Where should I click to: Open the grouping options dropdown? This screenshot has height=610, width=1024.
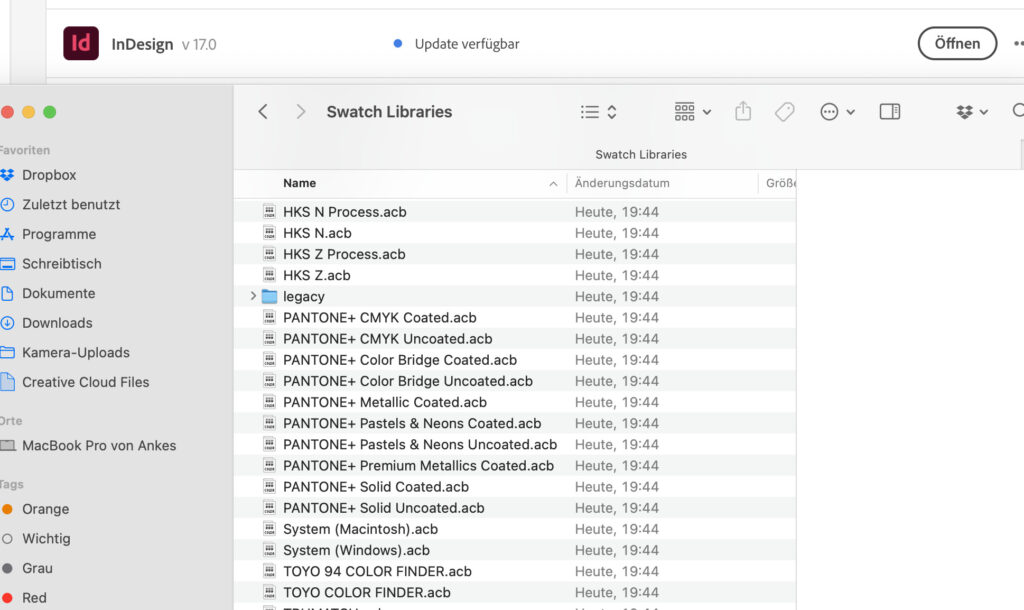point(692,112)
